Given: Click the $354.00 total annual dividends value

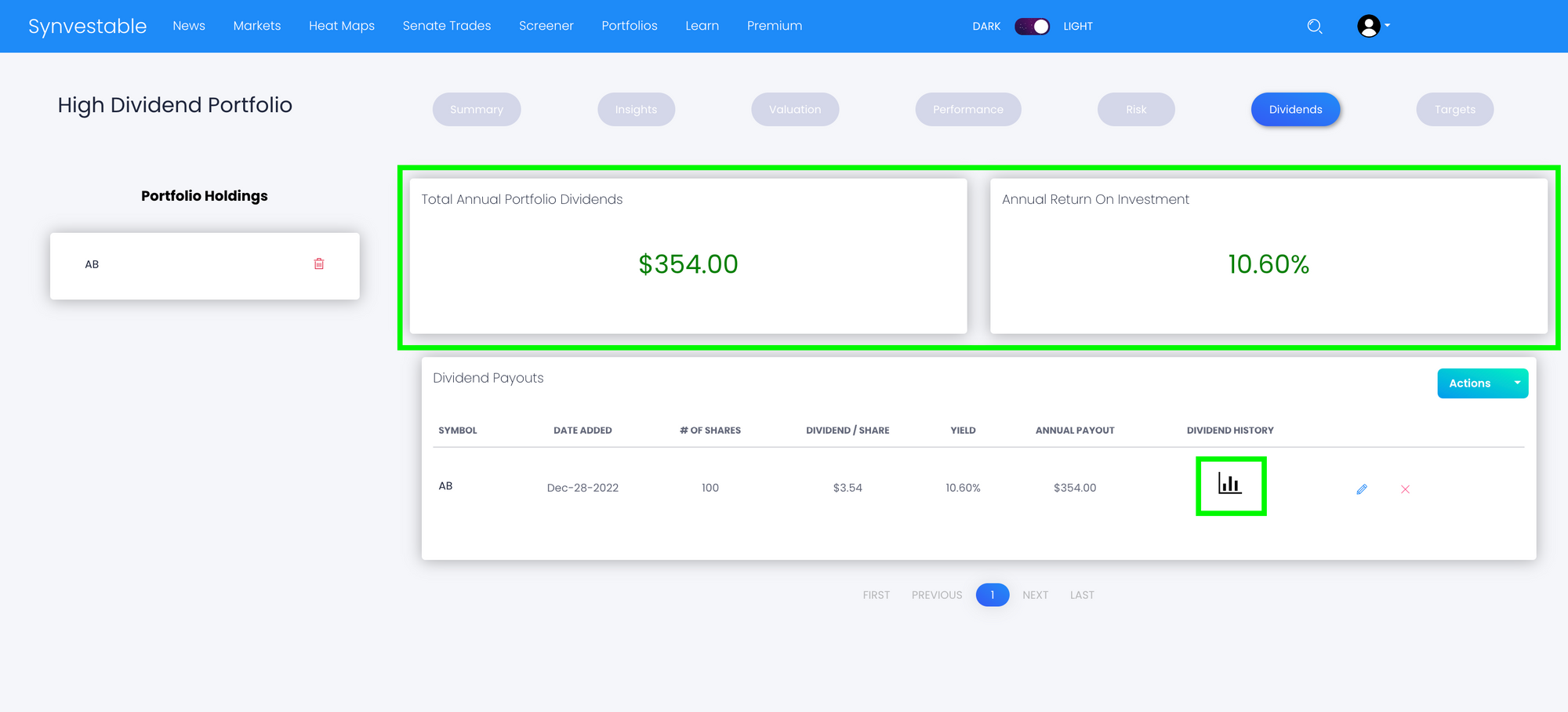Looking at the screenshot, I should [x=688, y=264].
